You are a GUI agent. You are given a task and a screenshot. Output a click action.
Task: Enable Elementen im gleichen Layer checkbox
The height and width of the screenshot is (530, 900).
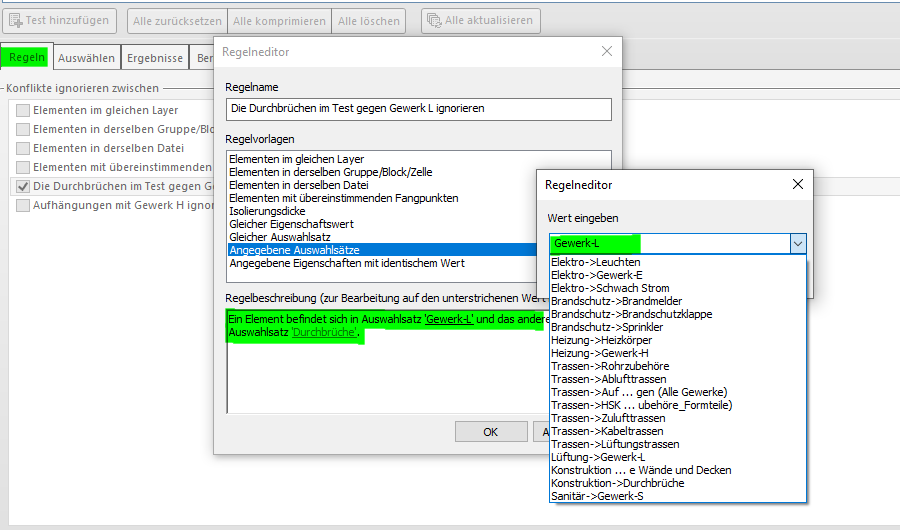pos(22,110)
